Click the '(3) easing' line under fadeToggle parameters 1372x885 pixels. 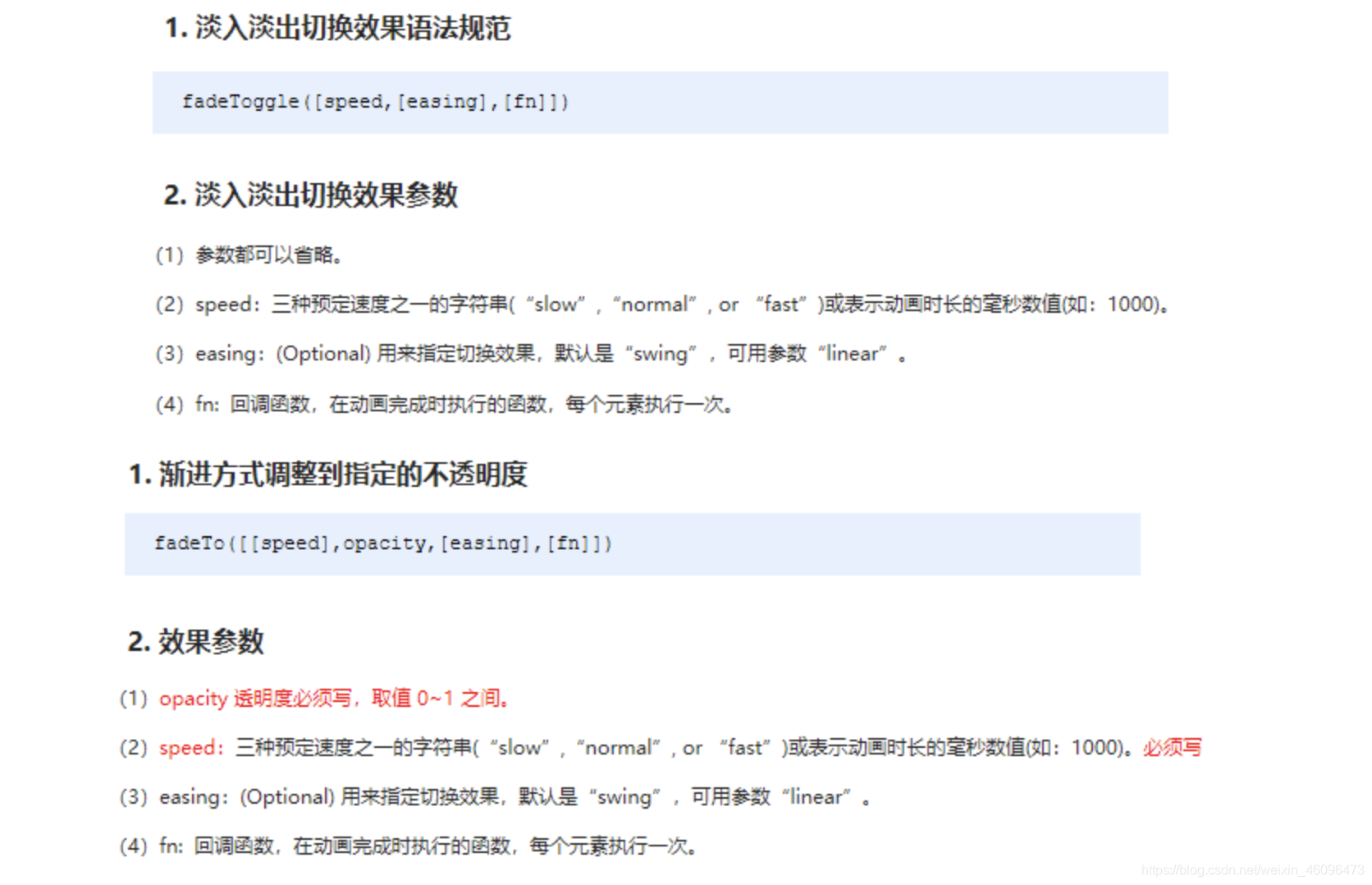click(531, 354)
